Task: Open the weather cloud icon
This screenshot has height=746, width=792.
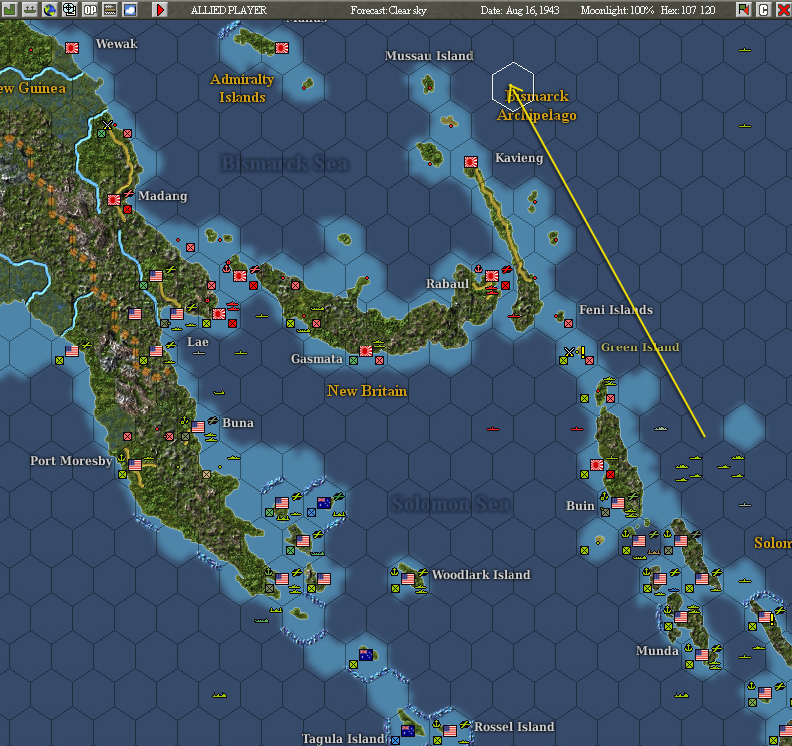Action: (130, 10)
